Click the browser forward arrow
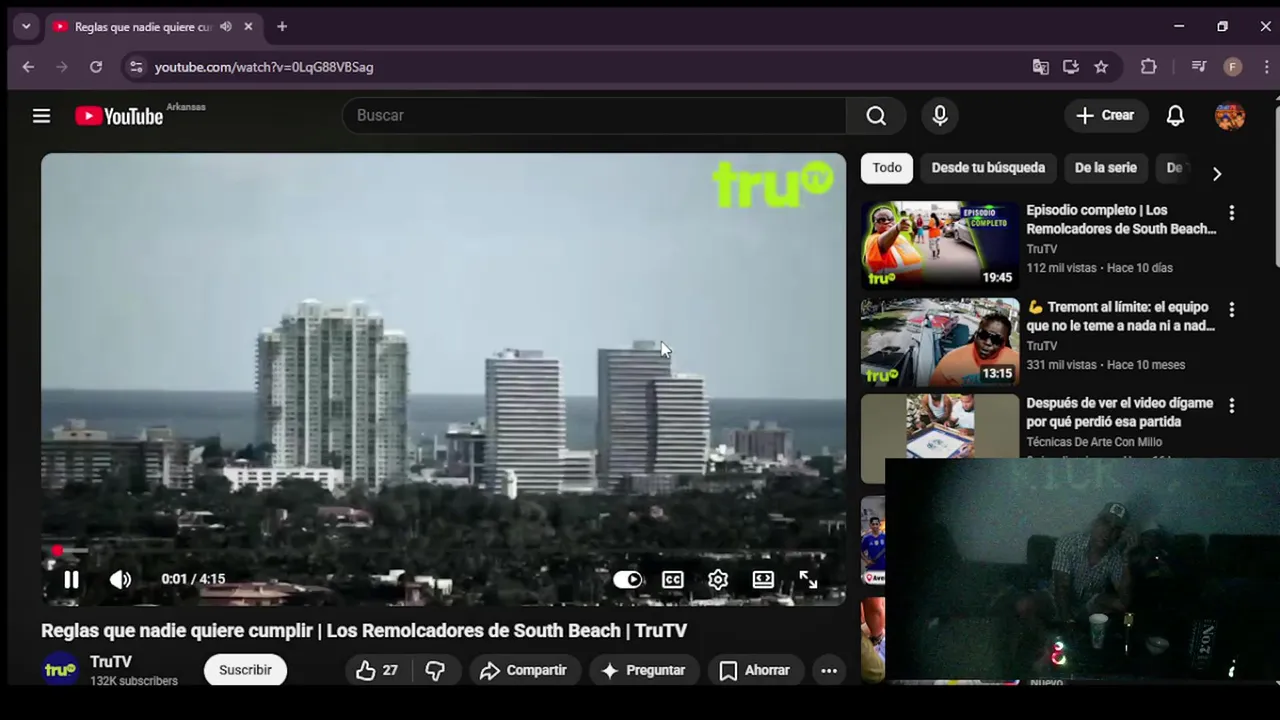 [x=62, y=67]
